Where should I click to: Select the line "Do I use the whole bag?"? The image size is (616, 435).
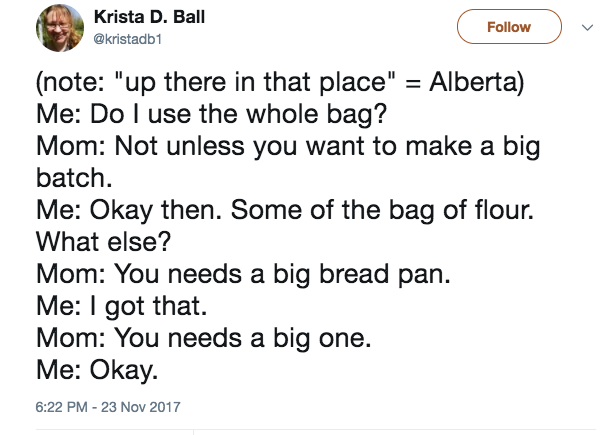pyautogui.click(x=239, y=114)
